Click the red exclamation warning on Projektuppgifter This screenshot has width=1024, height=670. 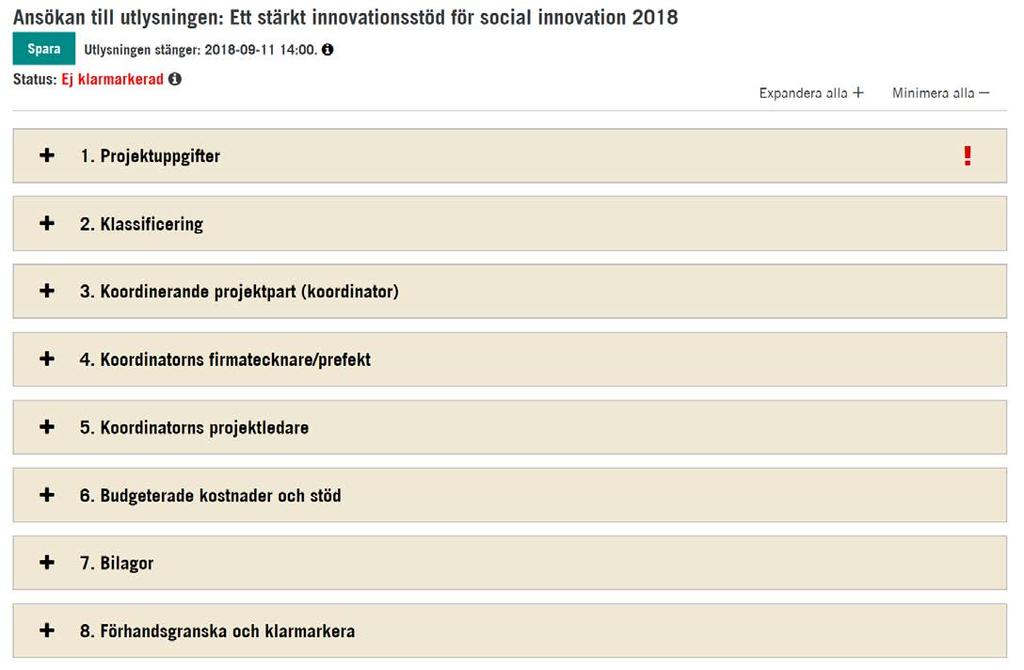point(967,155)
